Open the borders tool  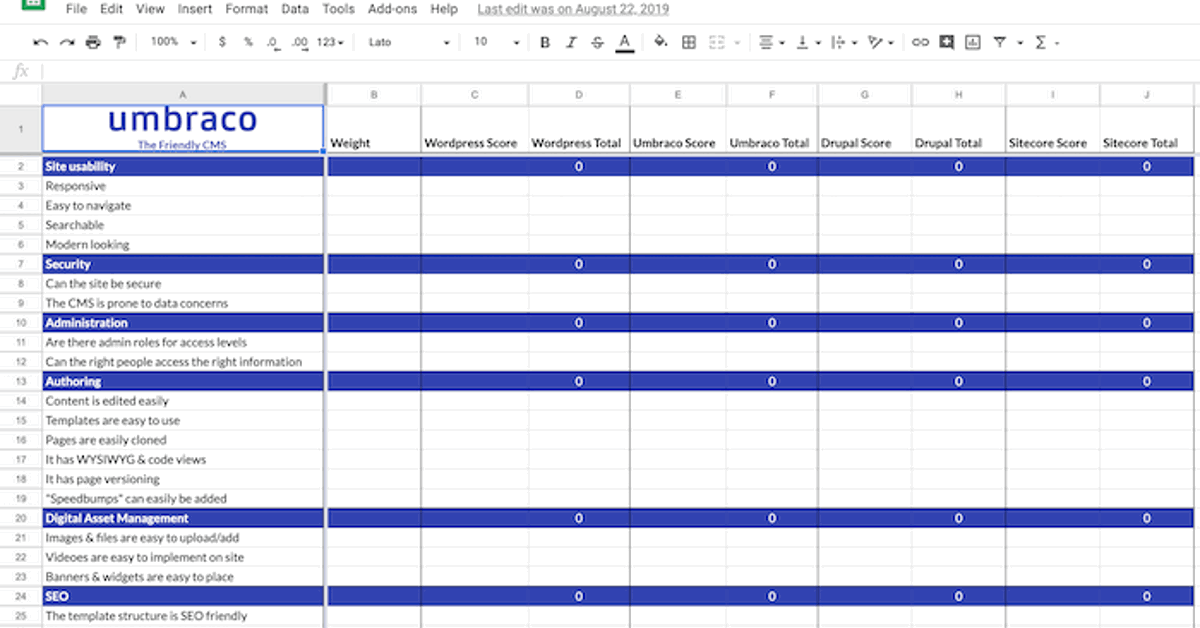[689, 42]
